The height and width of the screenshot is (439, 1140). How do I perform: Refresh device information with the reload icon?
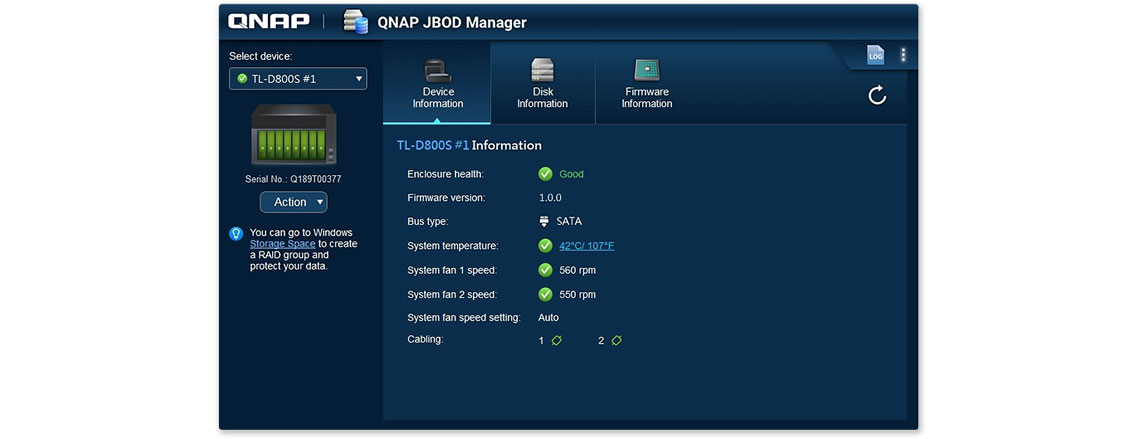878,95
